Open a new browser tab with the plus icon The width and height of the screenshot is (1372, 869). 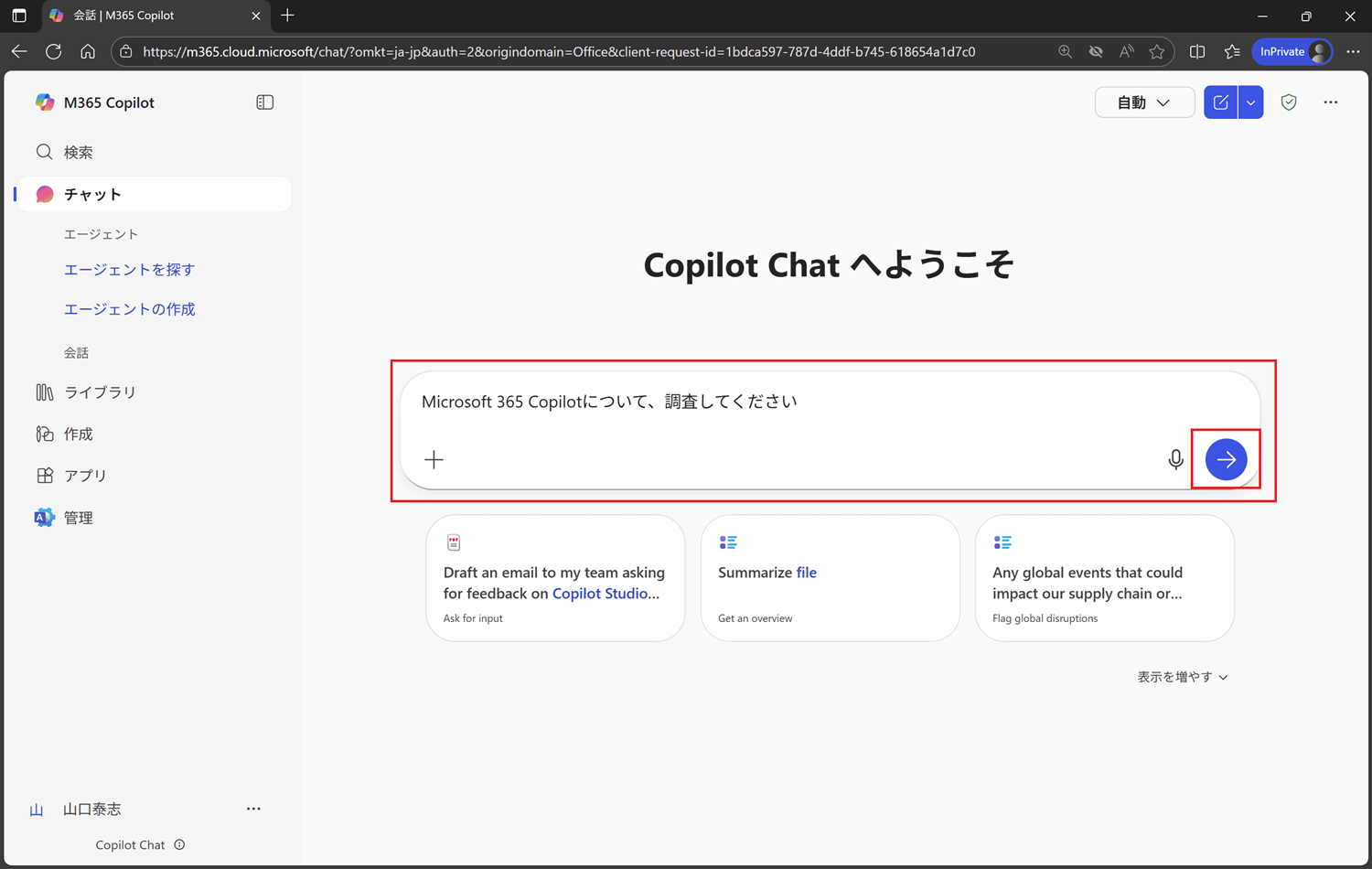tap(287, 16)
